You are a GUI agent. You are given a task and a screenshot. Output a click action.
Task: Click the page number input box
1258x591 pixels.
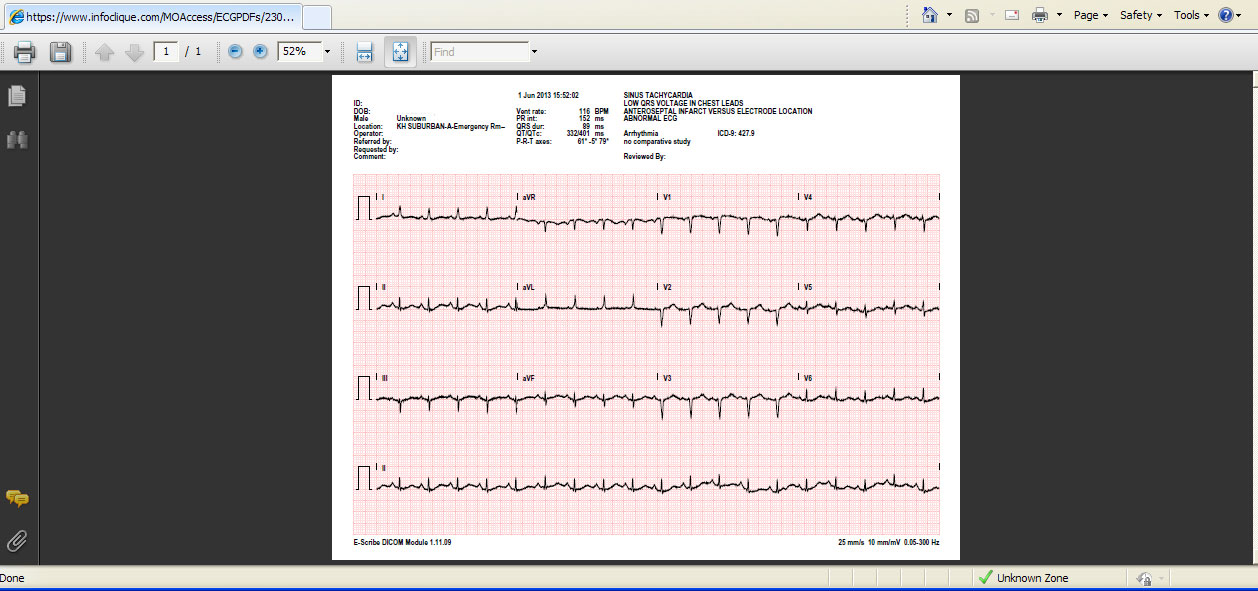click(x=166, y=52)
